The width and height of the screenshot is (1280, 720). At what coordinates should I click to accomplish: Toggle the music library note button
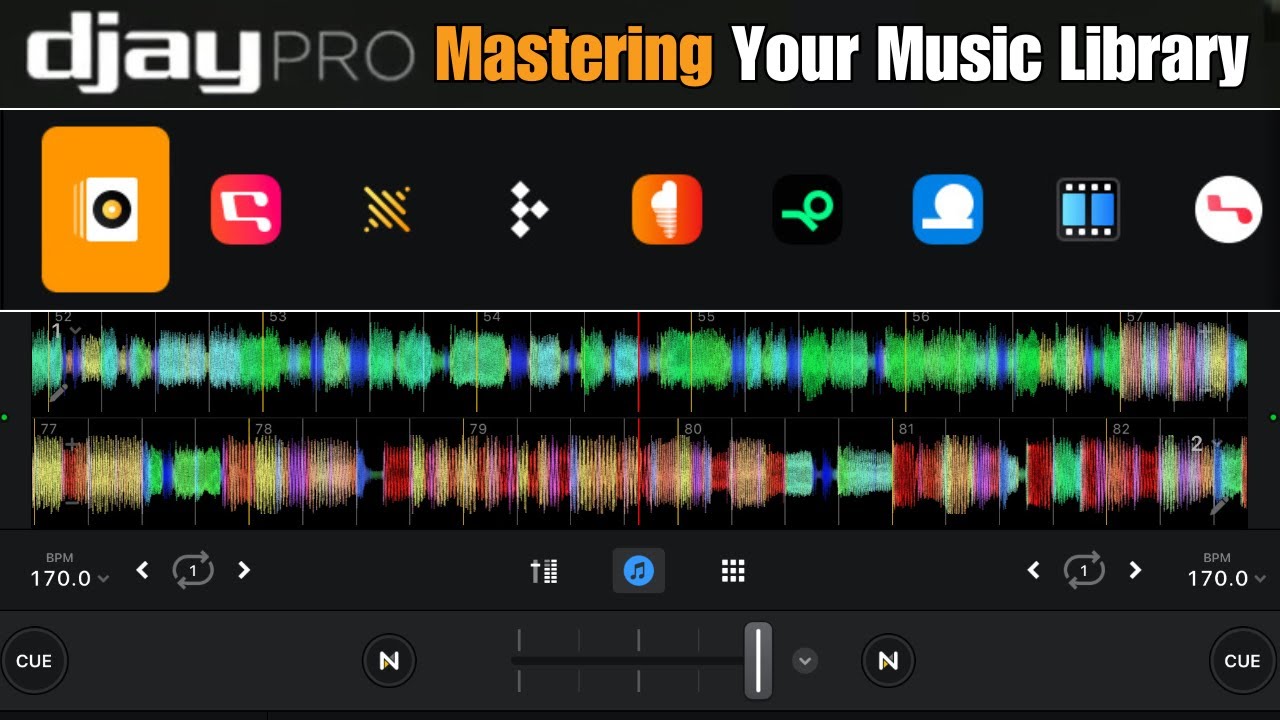coord(638,571)
